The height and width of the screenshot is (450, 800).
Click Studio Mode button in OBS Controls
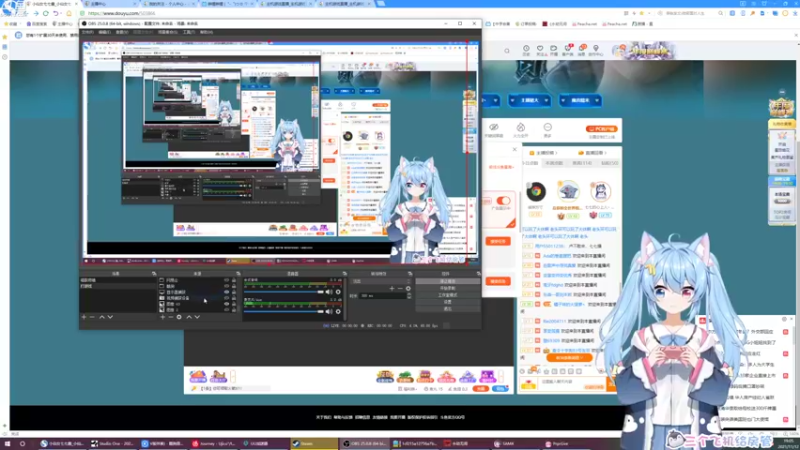[x=447, y=295]
